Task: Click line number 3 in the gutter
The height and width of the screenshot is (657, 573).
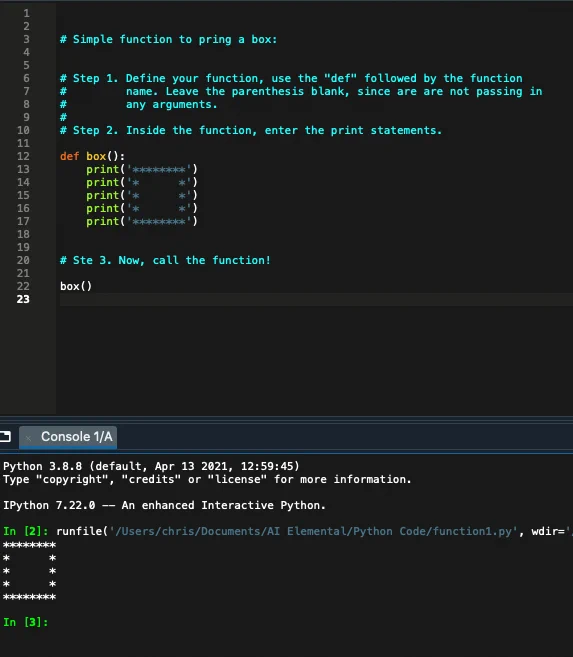Action: click(x=26, y=39)
